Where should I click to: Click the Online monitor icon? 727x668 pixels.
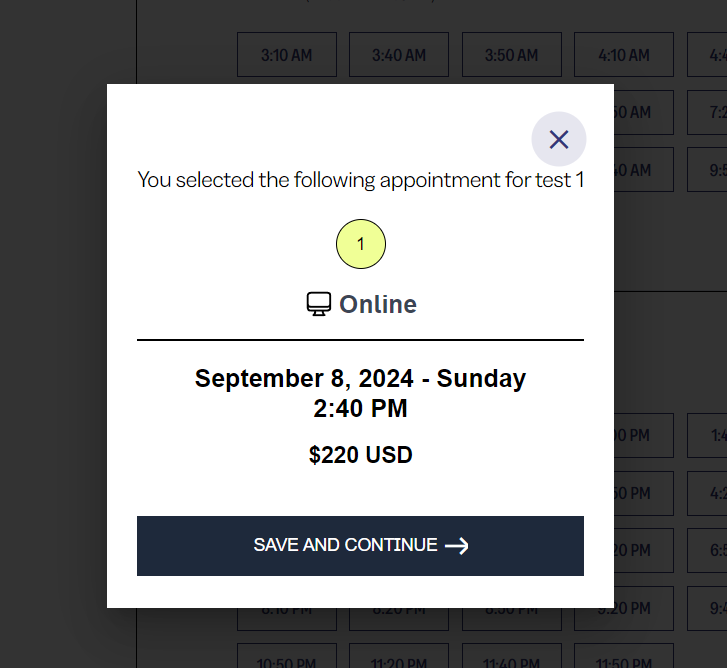point(318,304)
